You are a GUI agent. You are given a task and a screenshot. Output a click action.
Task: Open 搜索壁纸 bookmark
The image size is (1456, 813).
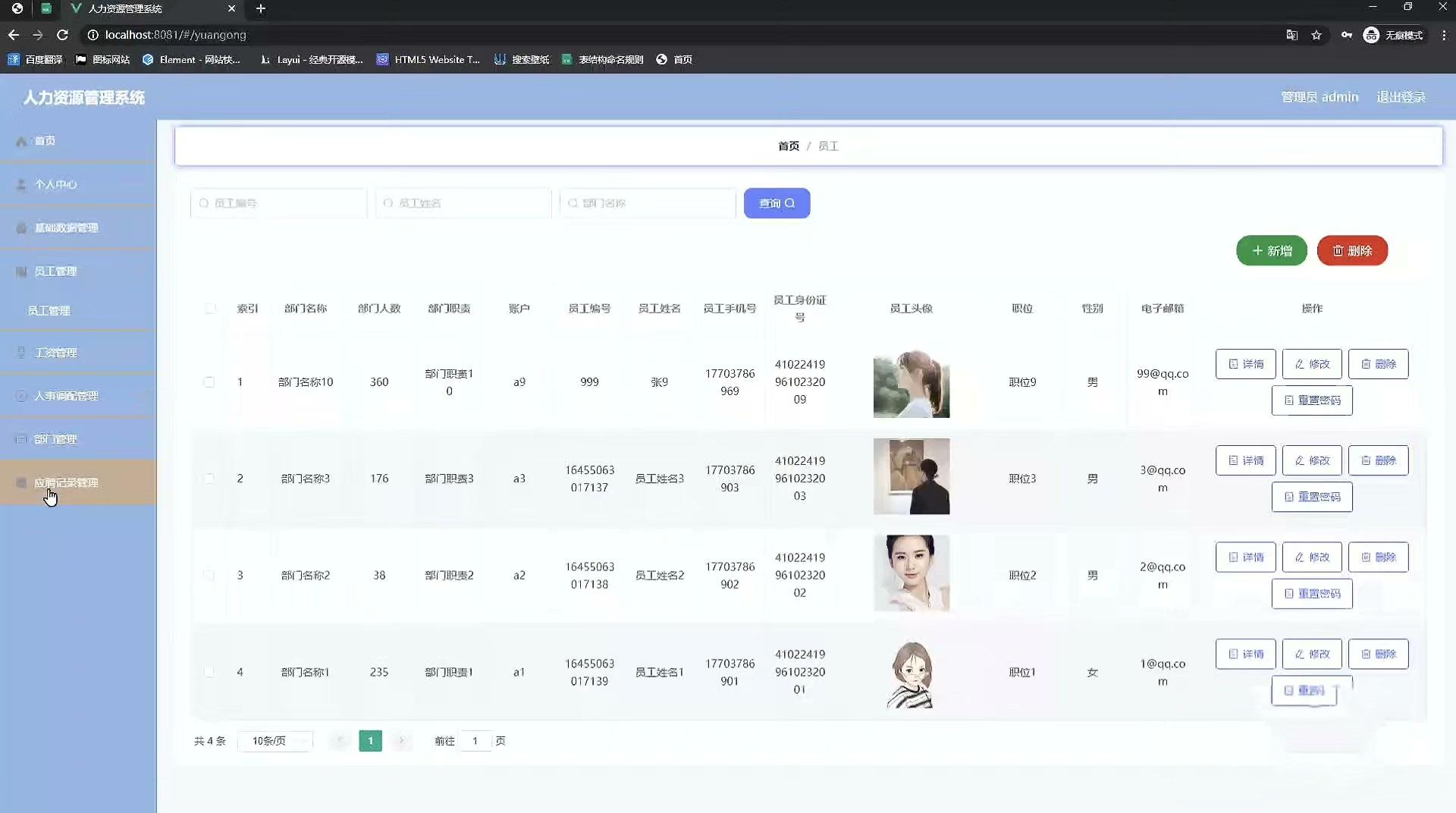pyautogui.click(x=522, y=59)
